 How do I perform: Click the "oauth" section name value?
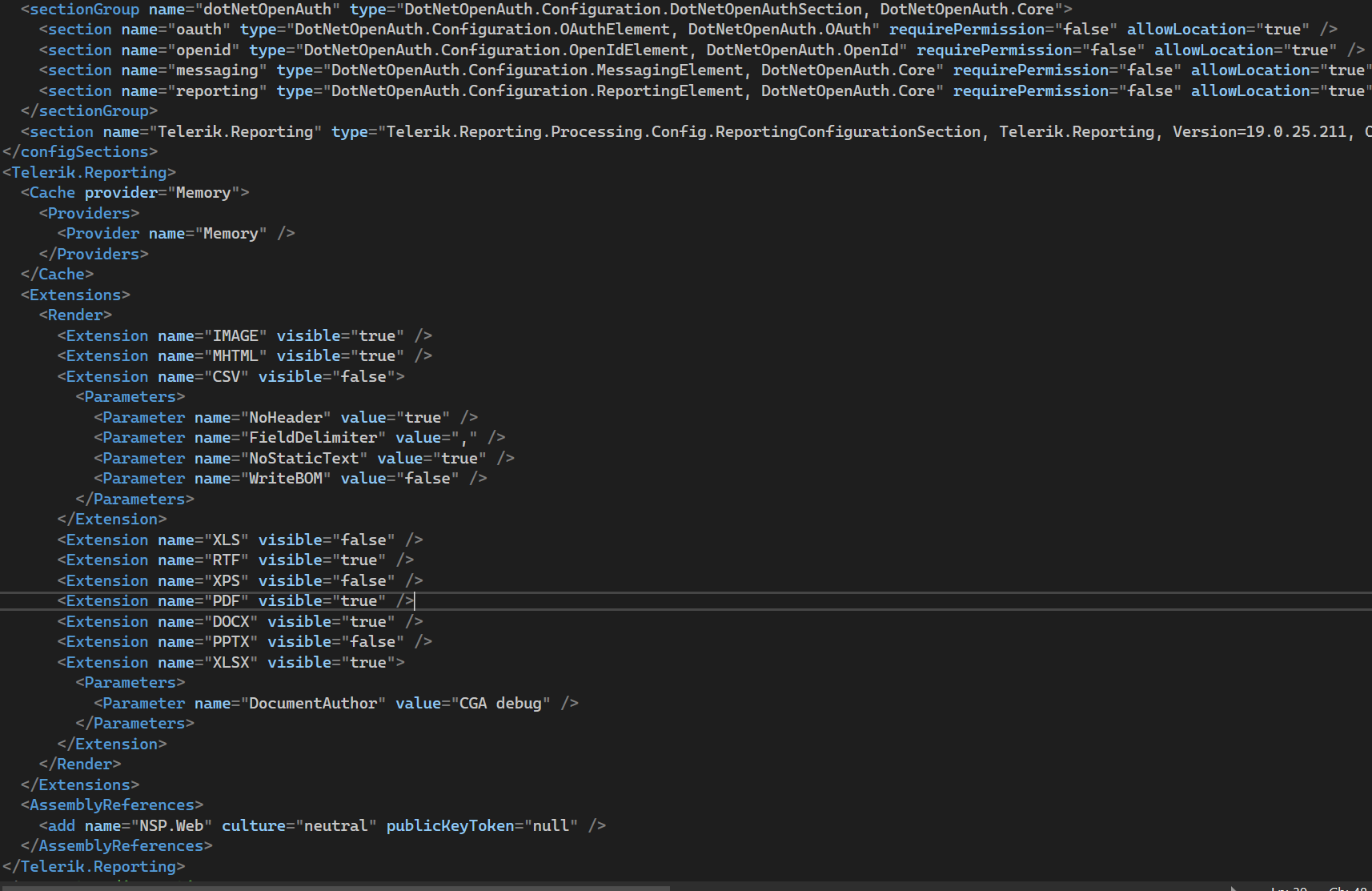click(x=199, y=29)
